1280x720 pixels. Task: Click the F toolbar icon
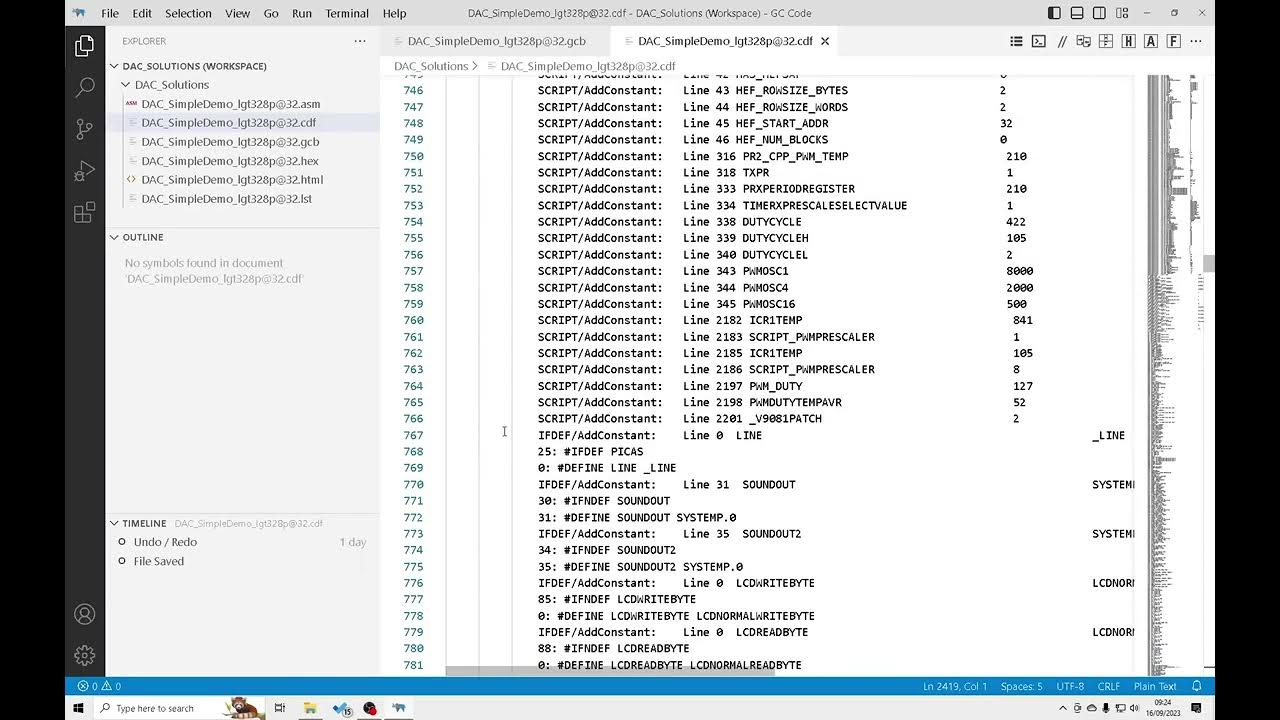[1174, 41]
